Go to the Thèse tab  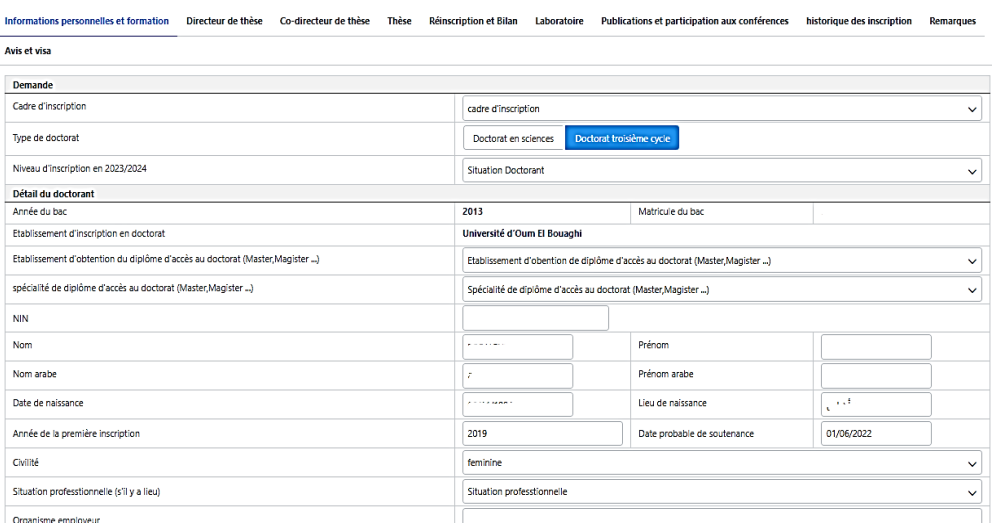[x=398, y=21]
